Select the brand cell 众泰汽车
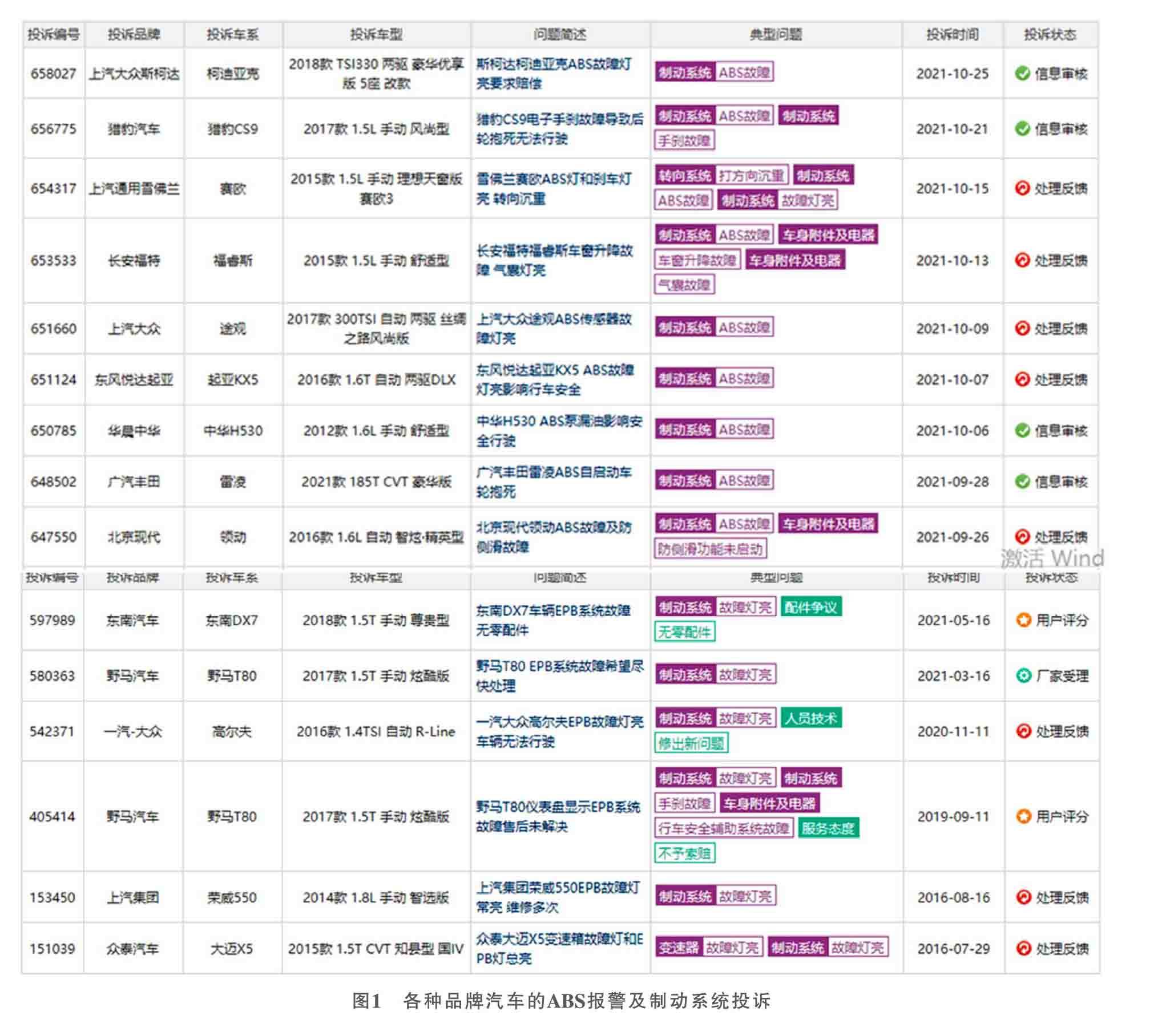Image resolution: width=1162 pixels, height=1036 pixels. click(132, 949)
